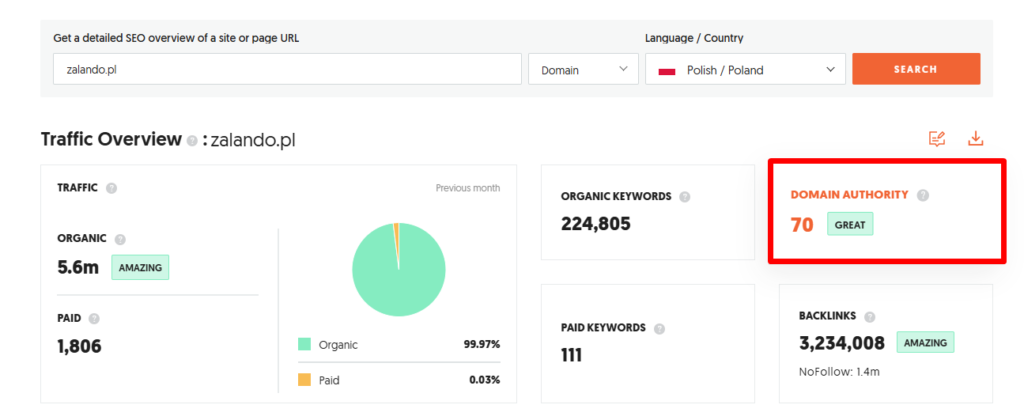Screen dimensions: 1024x416
Task: Click the download export icon
Action: 976,138
